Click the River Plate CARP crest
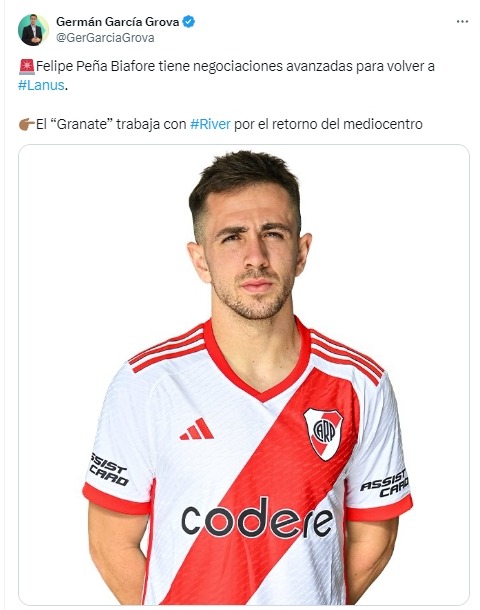The image size is (480, 610). (324, 433)
